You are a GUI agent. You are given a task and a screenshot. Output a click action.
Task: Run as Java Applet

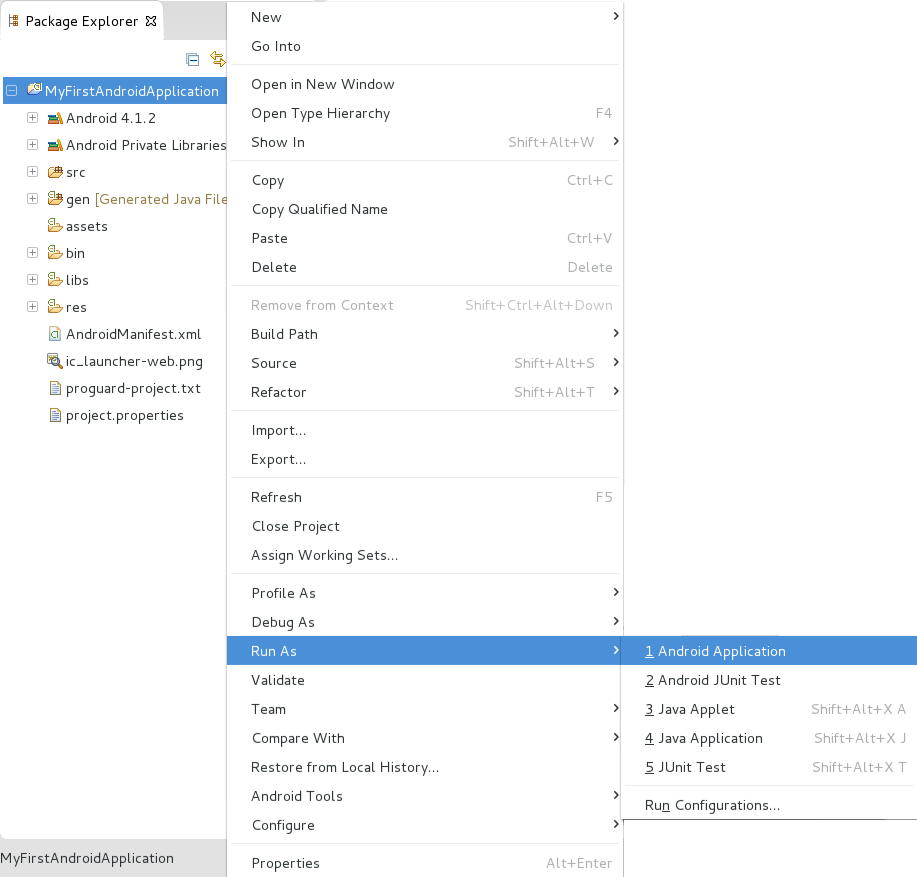(x=770, y=709)
